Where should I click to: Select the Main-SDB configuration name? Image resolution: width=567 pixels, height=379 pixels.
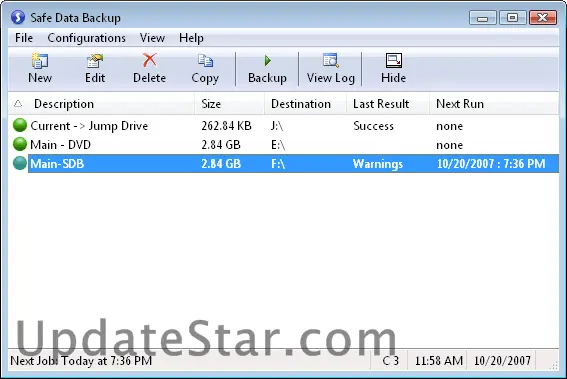(x=57, y=163)
